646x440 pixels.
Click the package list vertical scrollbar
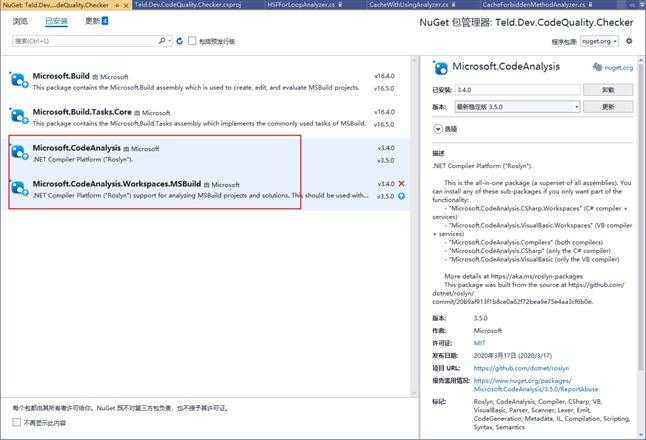point(414,226)
